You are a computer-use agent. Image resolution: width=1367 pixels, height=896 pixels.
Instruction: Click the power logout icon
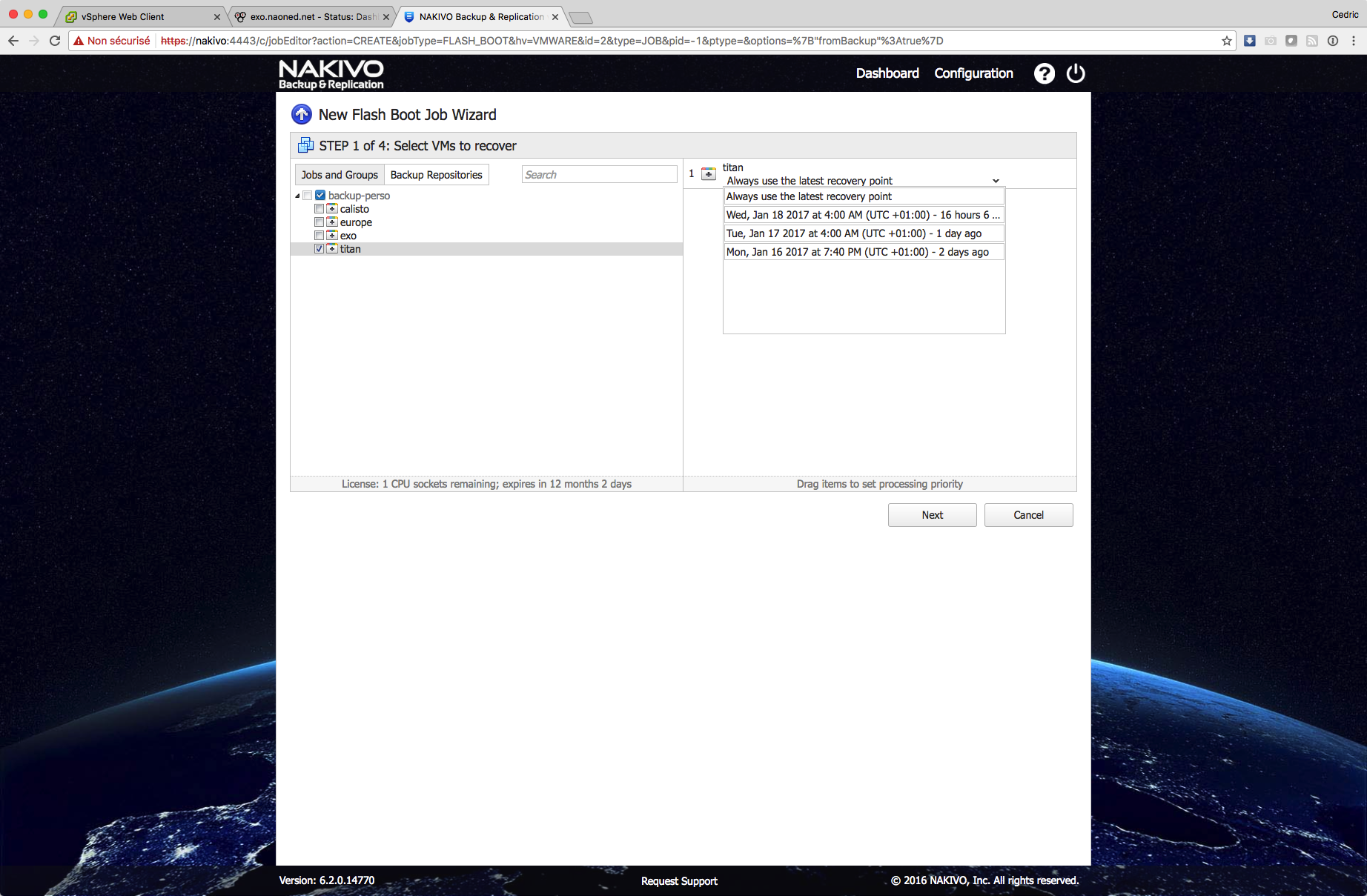click(1076, 73)
